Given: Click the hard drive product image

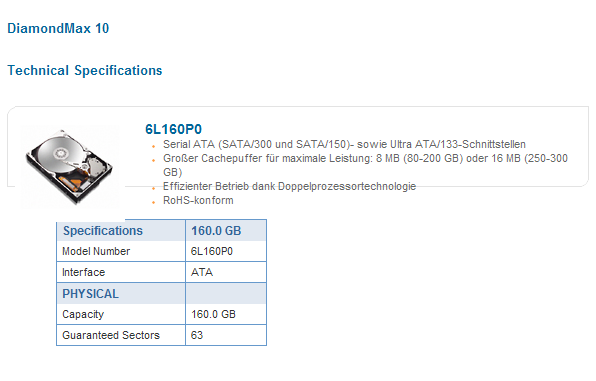Looking at the screenshot, I should click(70, 167).
